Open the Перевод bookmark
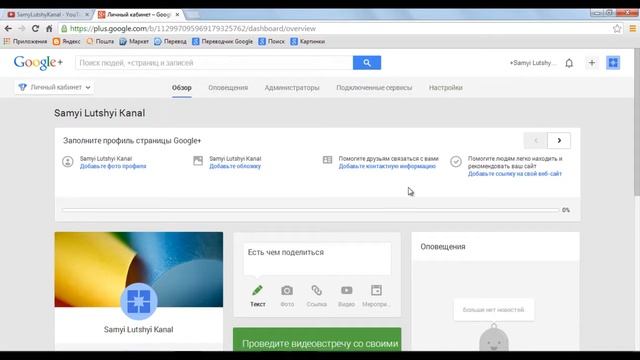 coord(171,41)
